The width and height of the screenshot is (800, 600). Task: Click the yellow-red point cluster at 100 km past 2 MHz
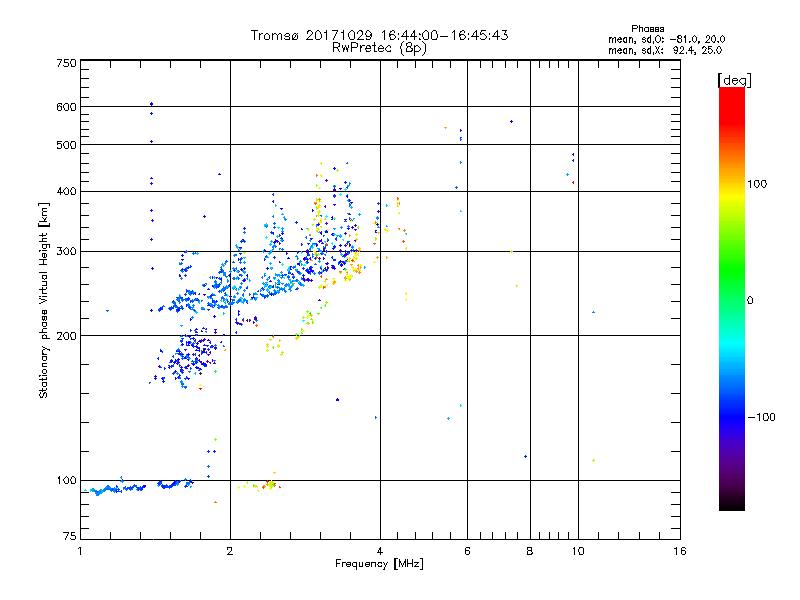click(260, 484)
